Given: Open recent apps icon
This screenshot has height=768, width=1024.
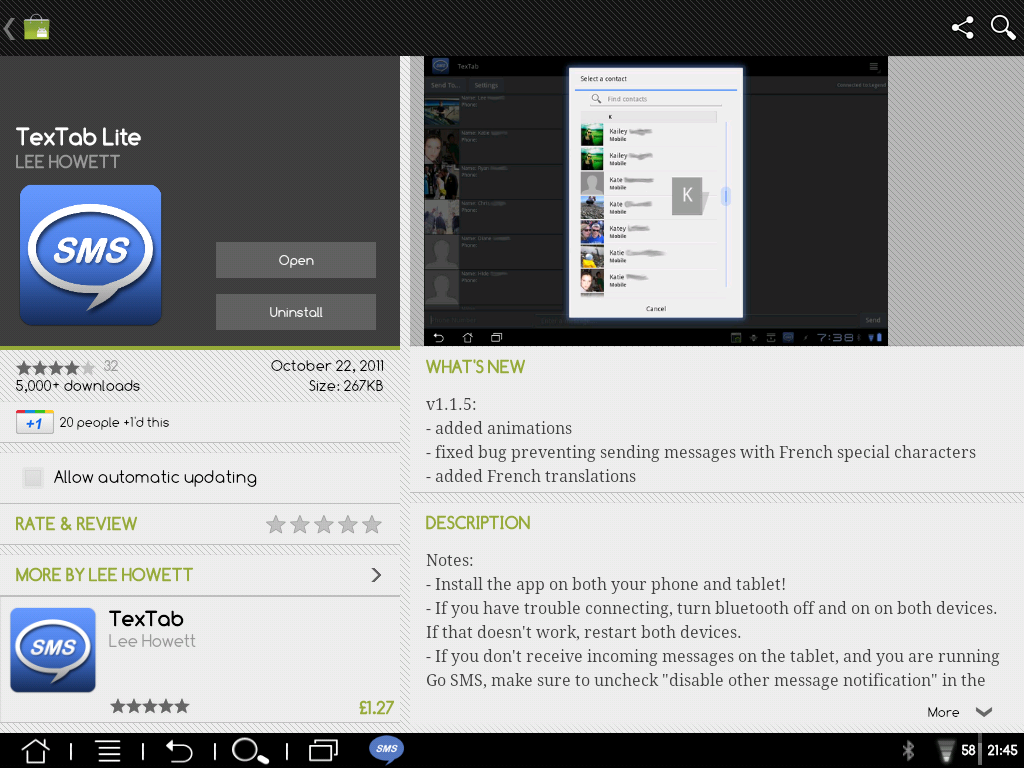Looking at the screenshot, I should coord(323,751).
